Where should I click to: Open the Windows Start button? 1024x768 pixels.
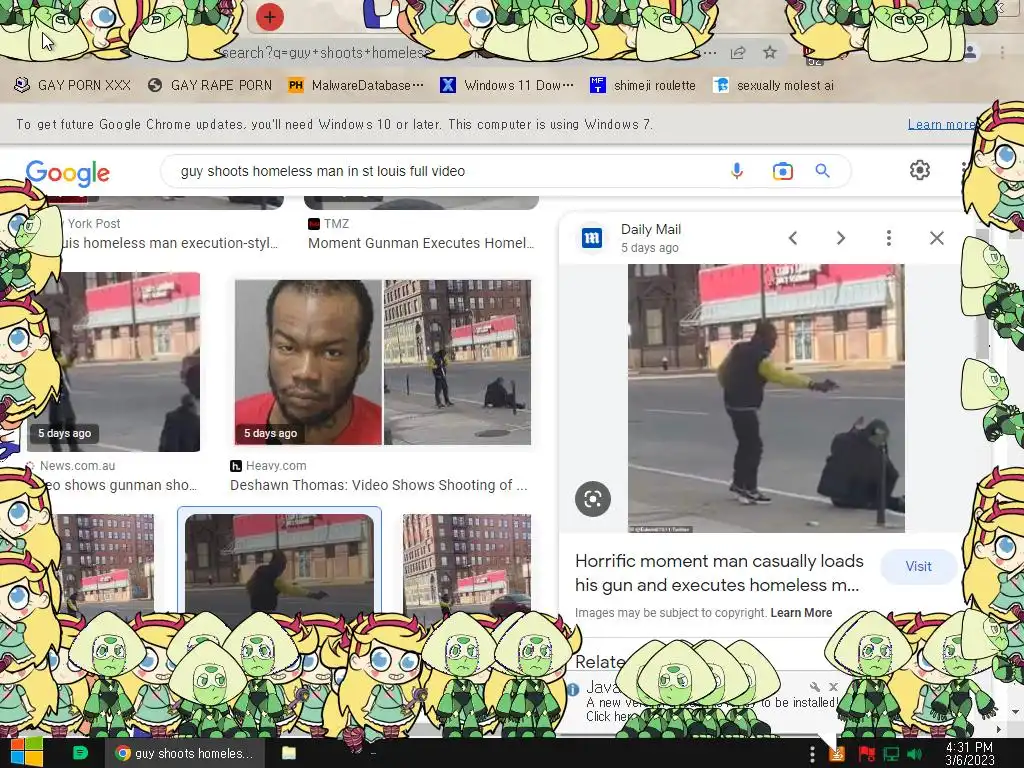pos(26,753)
